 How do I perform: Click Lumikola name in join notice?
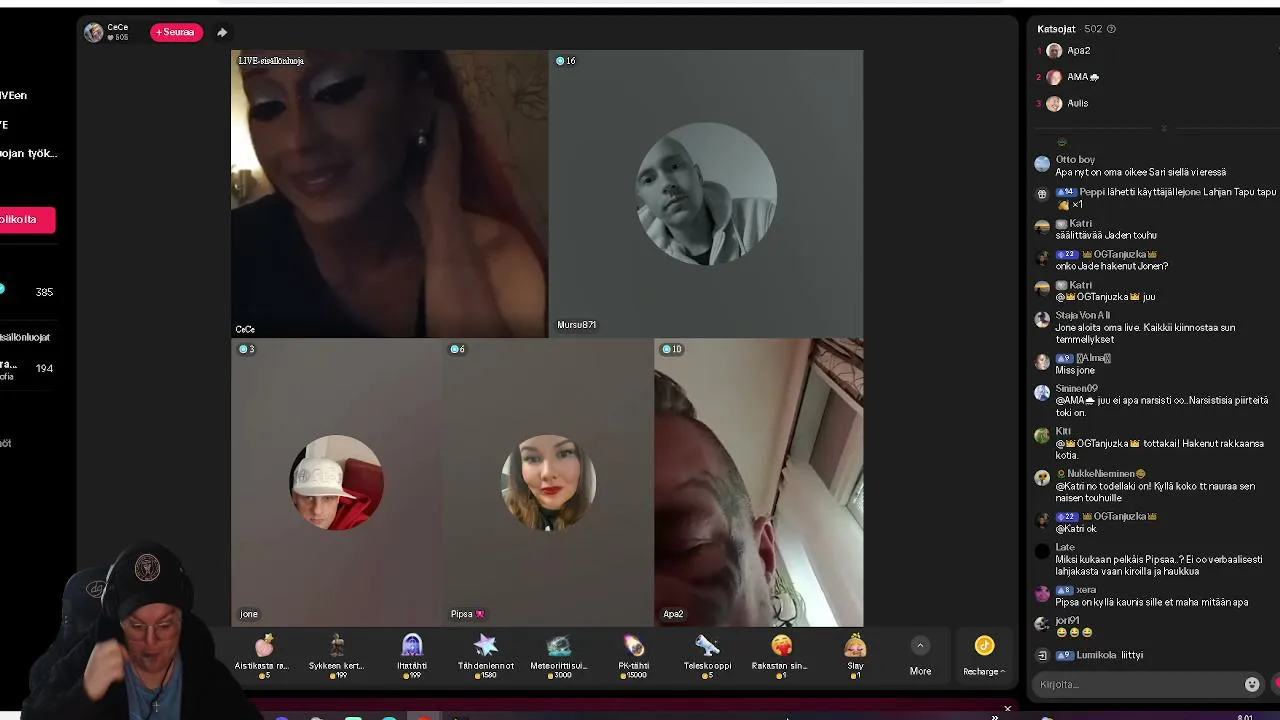coord(1097,655)
